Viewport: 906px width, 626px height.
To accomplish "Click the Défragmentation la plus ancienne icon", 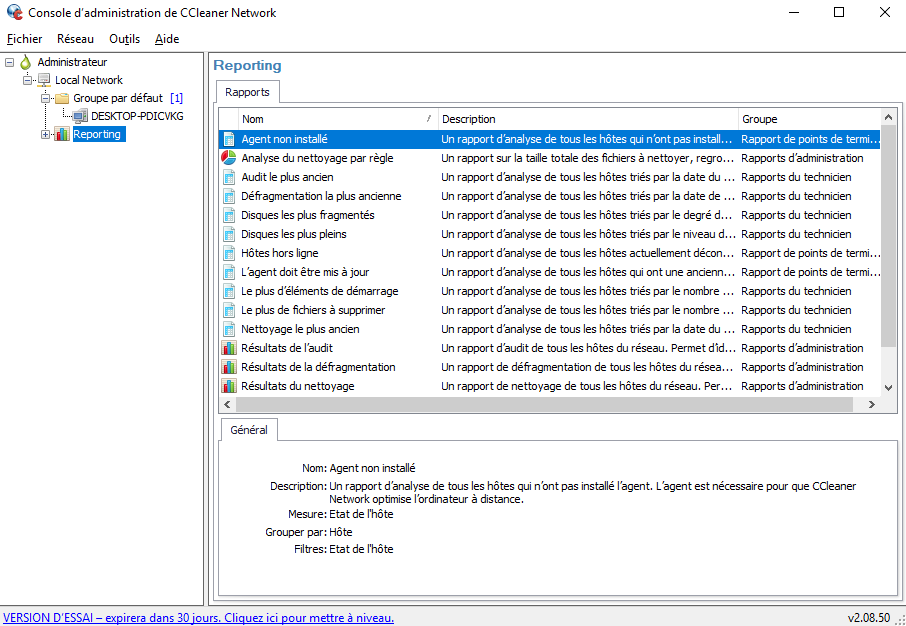I will coord(229,196).
